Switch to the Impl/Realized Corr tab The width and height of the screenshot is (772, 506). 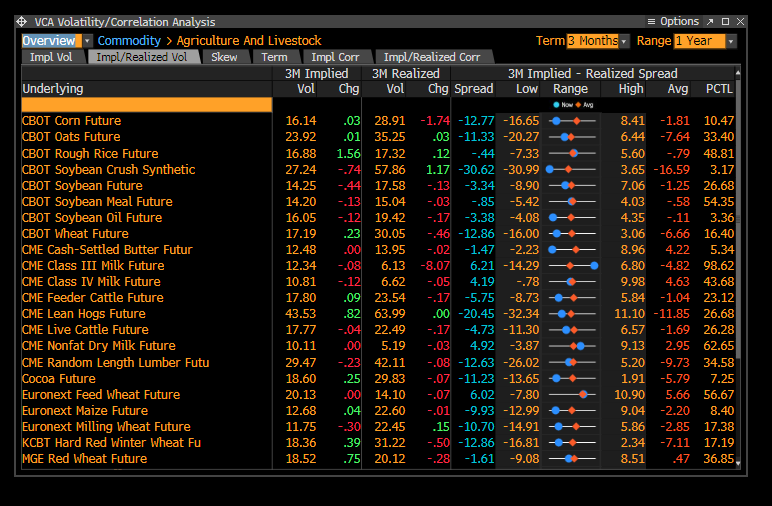tap(432, 57)
